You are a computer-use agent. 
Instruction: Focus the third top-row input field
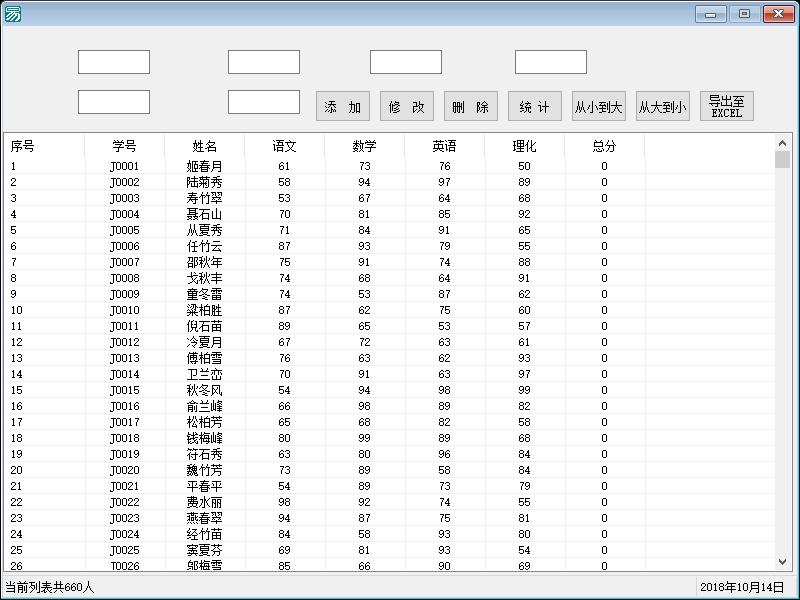coord(406,62)
